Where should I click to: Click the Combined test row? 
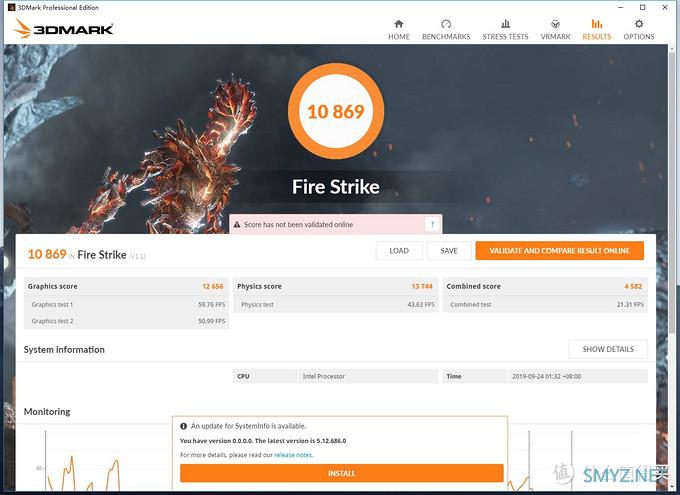pos(546,305)
